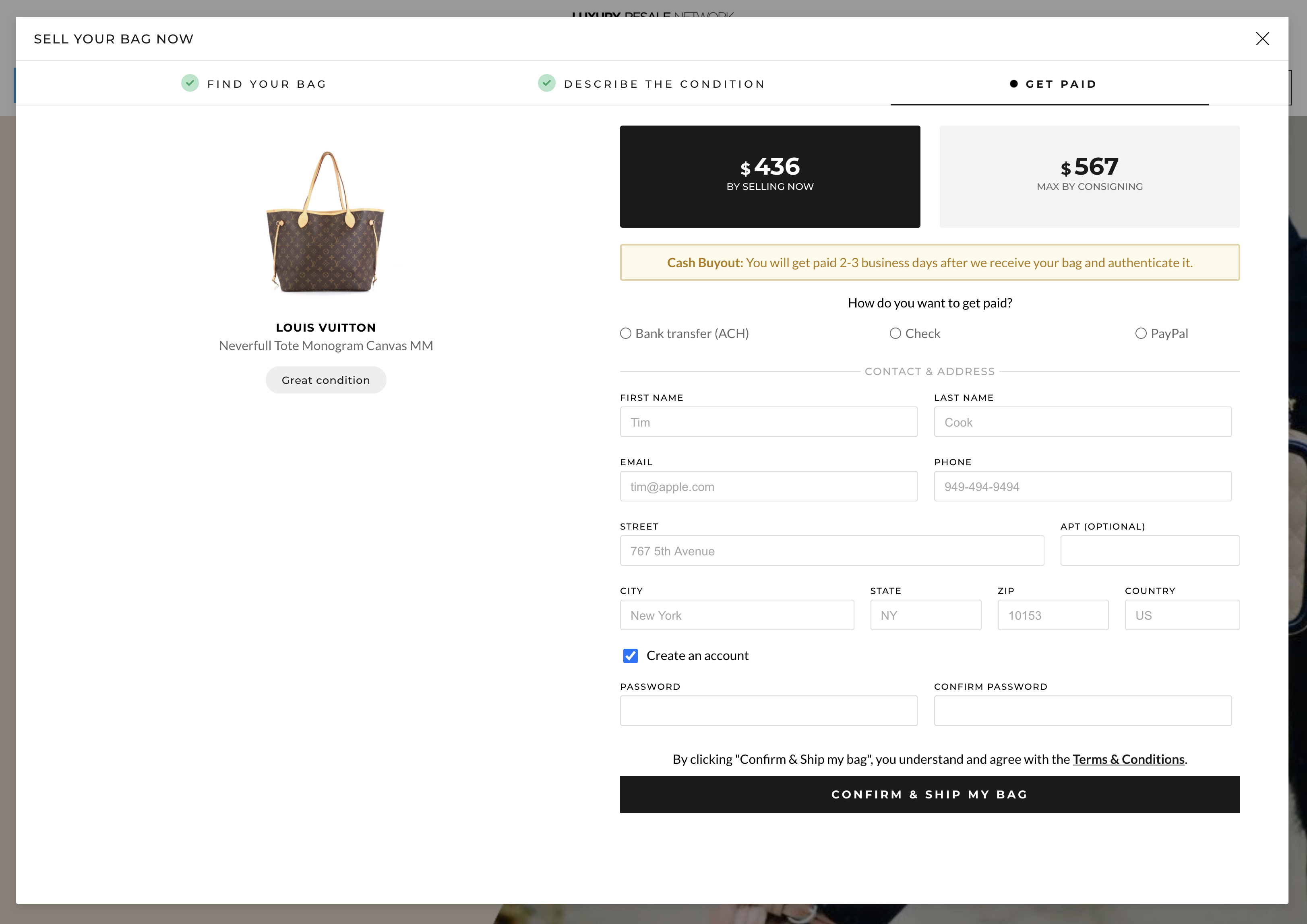
Task: Click the Describe the Condition checkmark icon
Action: click(546, 83)
